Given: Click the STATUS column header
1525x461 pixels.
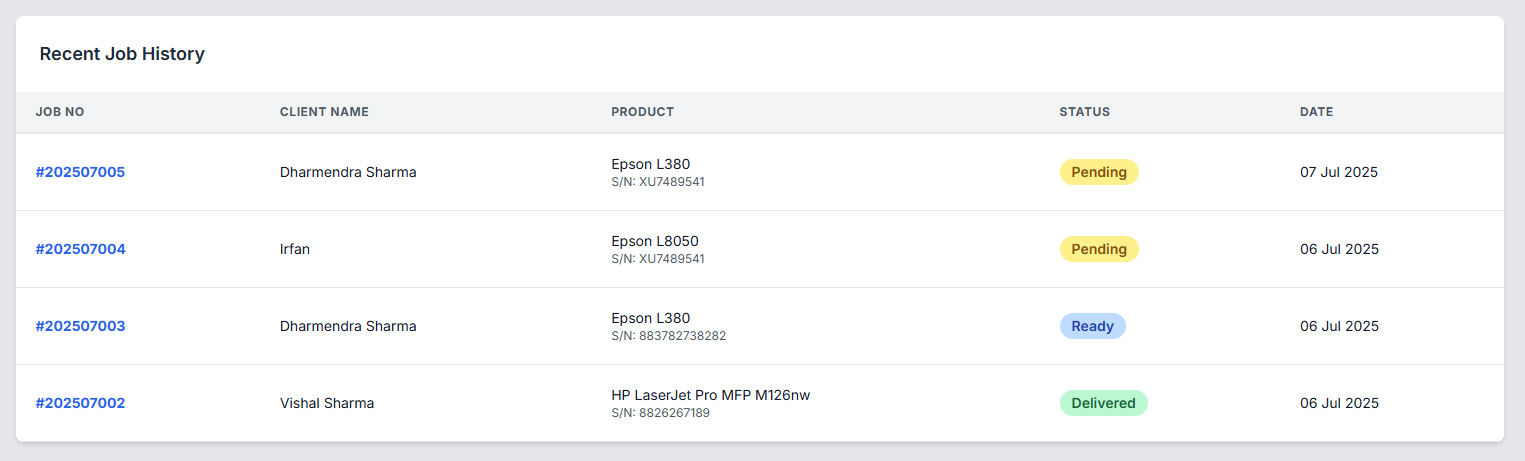Looking at the screenshot, I should (1084, 112).
